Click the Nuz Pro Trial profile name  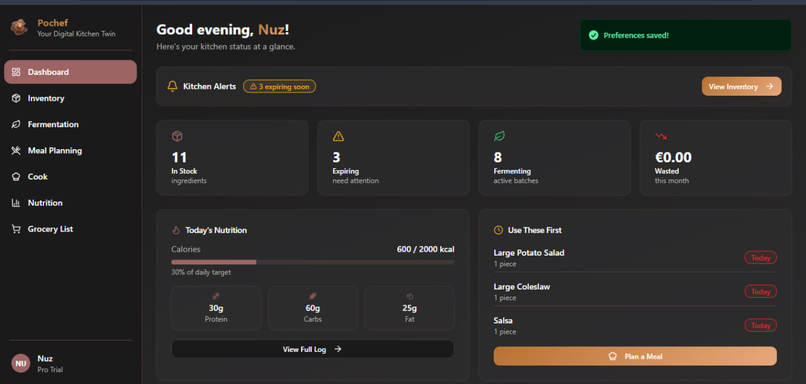coord(50,363)
